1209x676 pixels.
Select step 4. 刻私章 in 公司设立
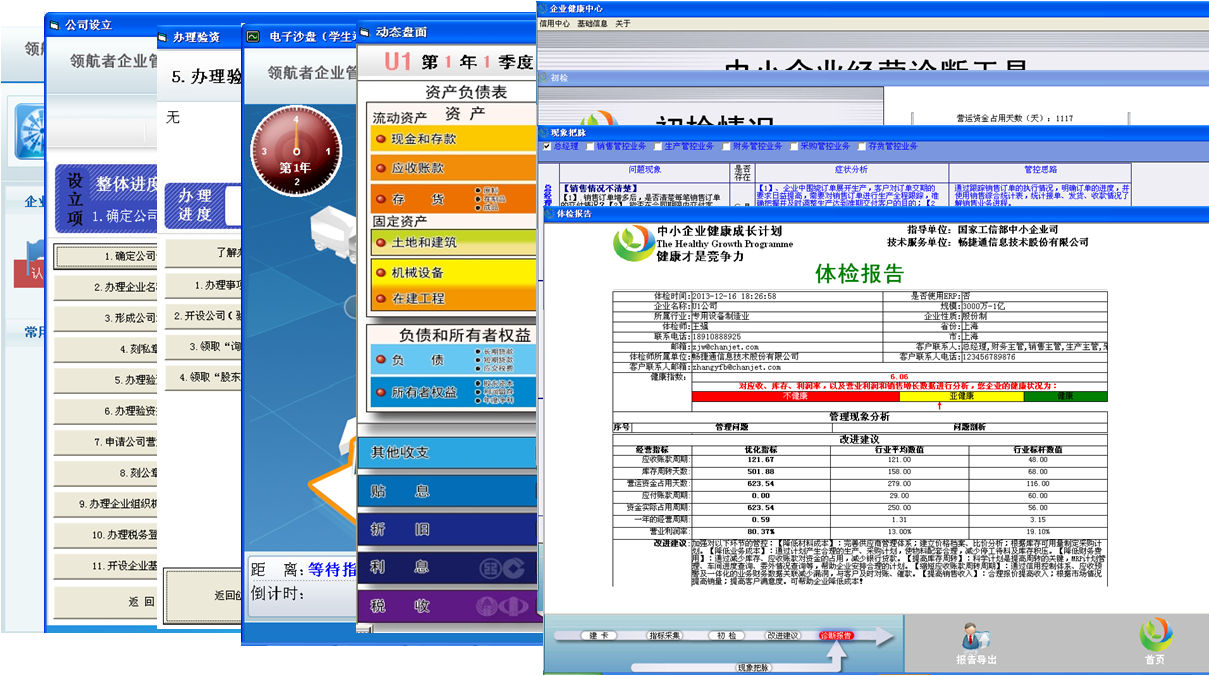click(x=106, y=349)
